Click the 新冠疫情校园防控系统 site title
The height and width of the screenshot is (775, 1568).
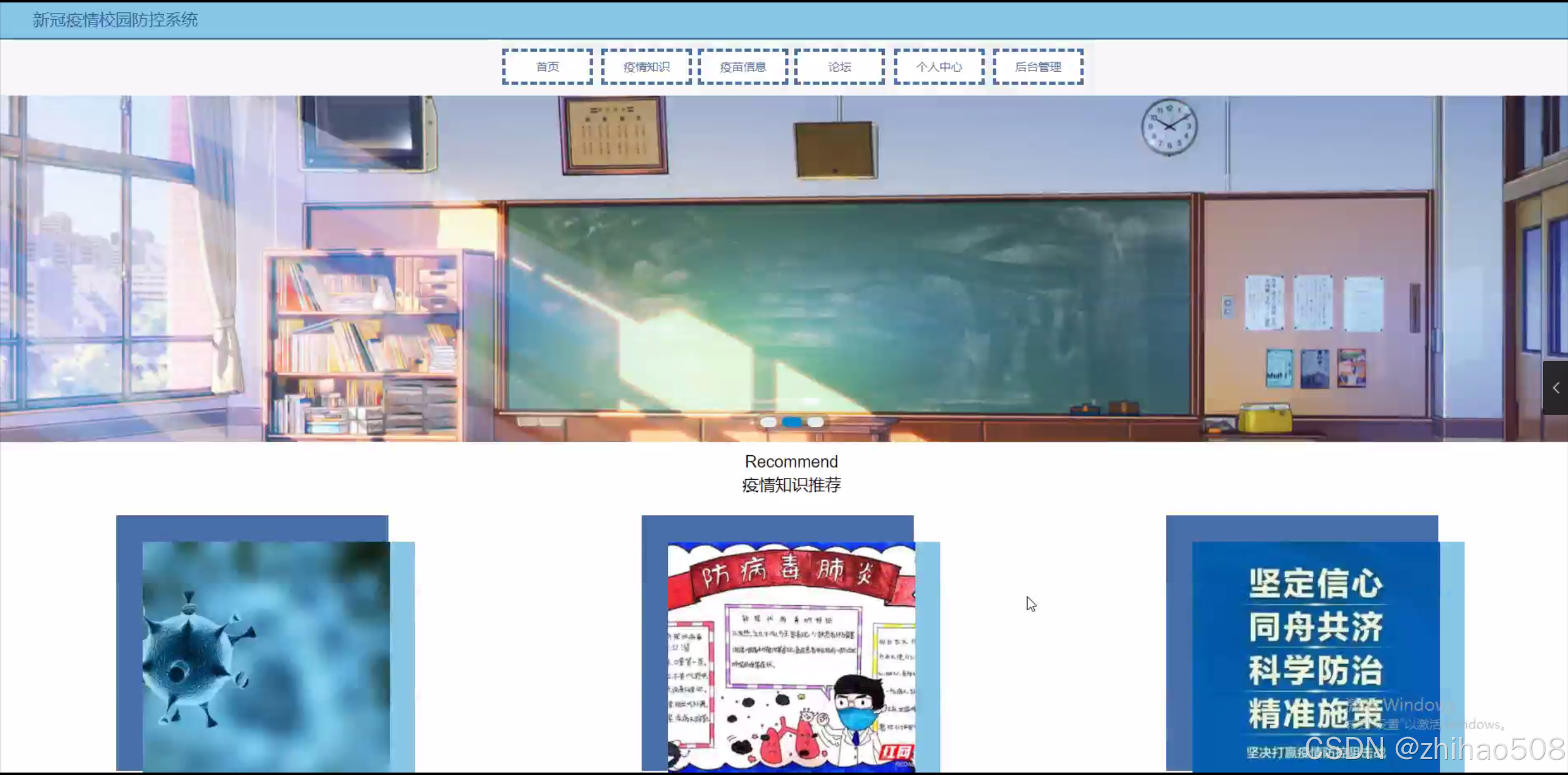pos(115,20)
